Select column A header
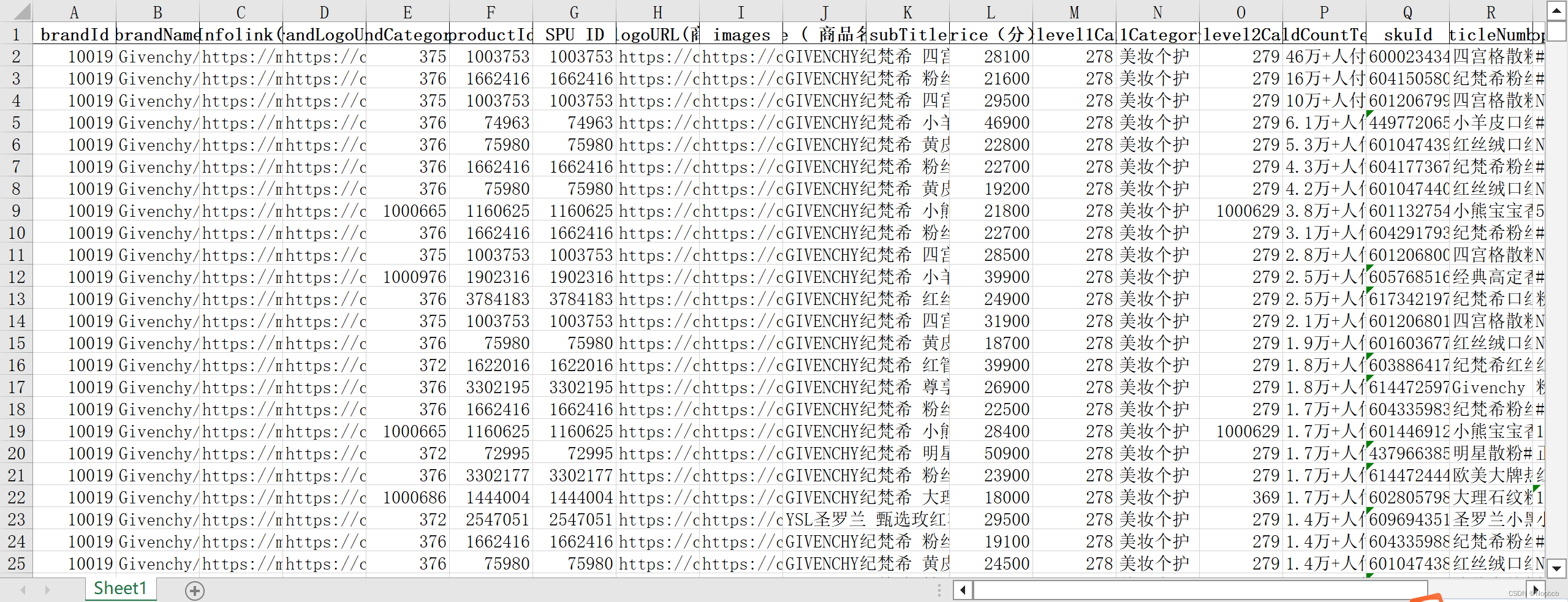This screenshot has width=1568, height=602. [x=74, y=12]
